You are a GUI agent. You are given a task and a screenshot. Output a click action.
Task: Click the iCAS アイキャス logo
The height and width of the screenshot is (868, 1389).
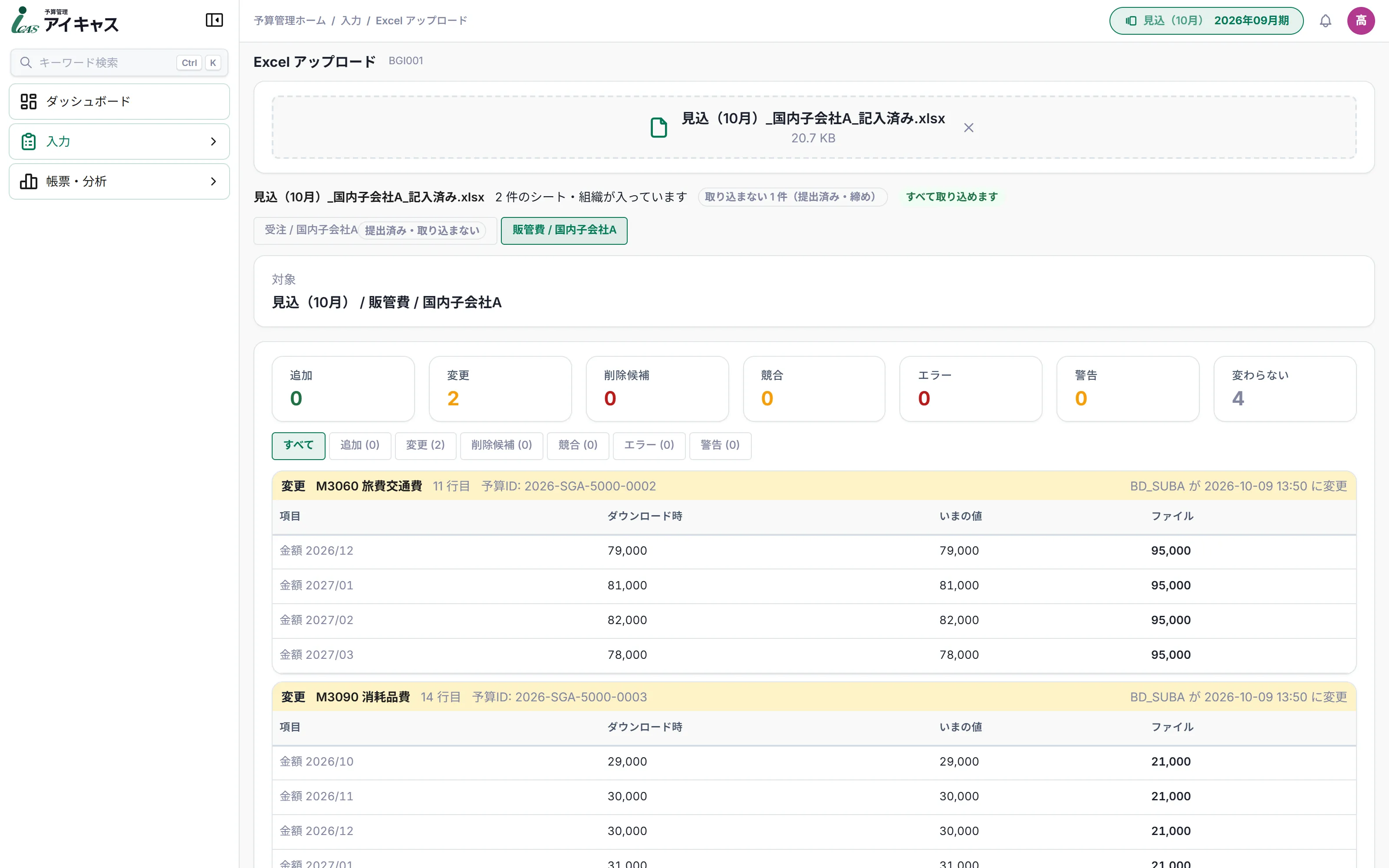[65, 21]
